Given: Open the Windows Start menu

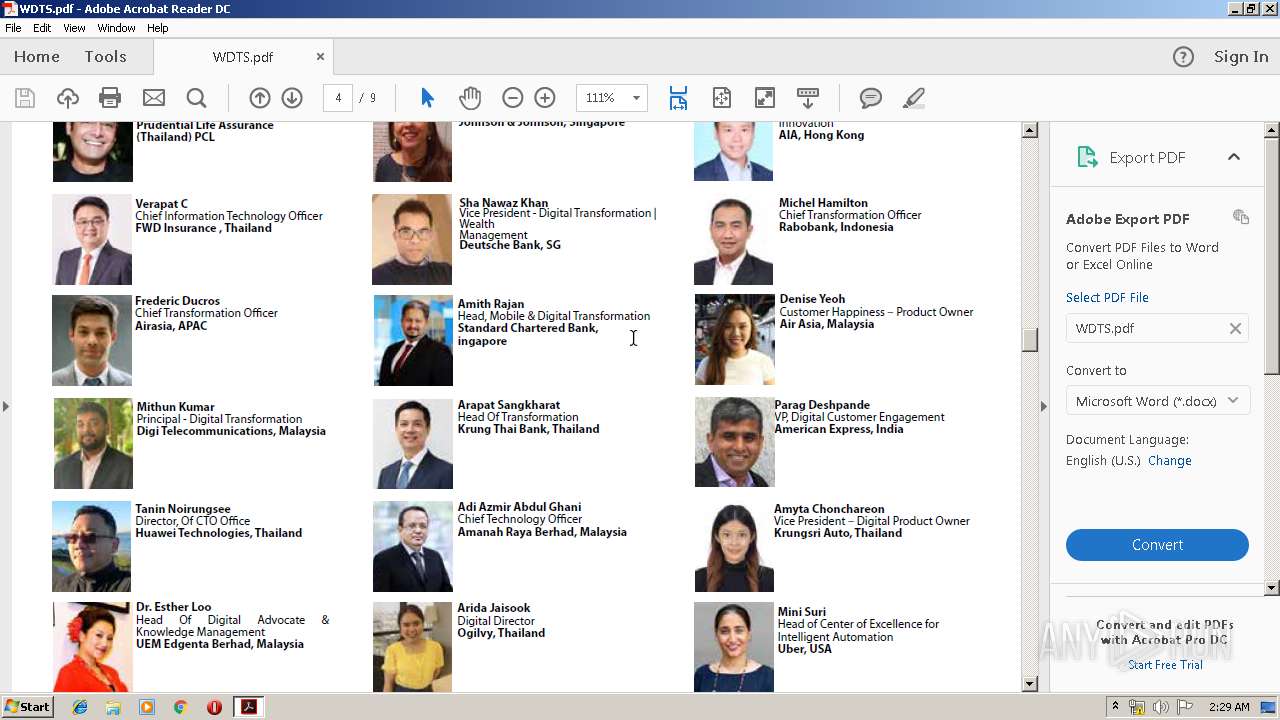Looking at the screenshot, I should point(27,707).
